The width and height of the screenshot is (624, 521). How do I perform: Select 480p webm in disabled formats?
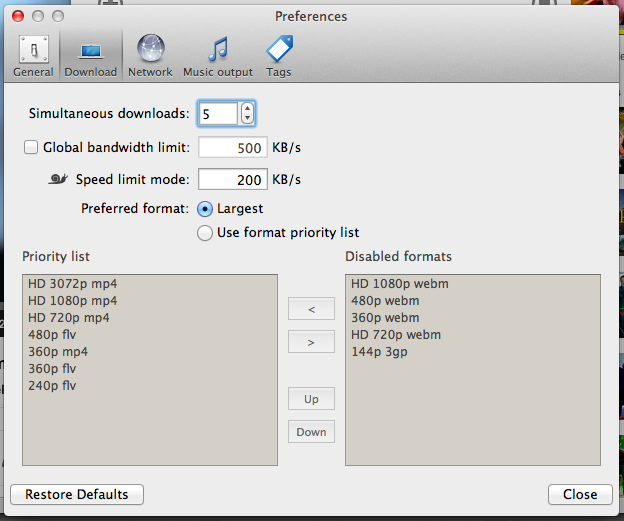point(473,301)
